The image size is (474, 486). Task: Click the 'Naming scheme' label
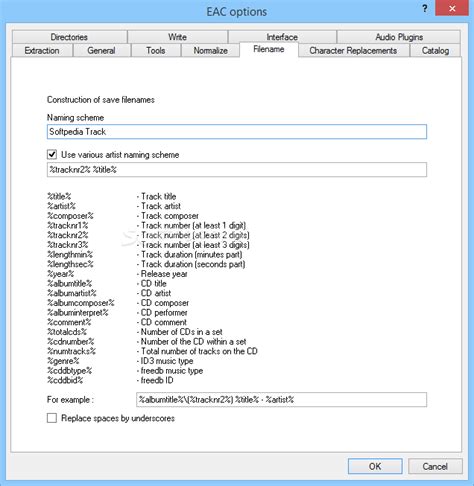75,117
